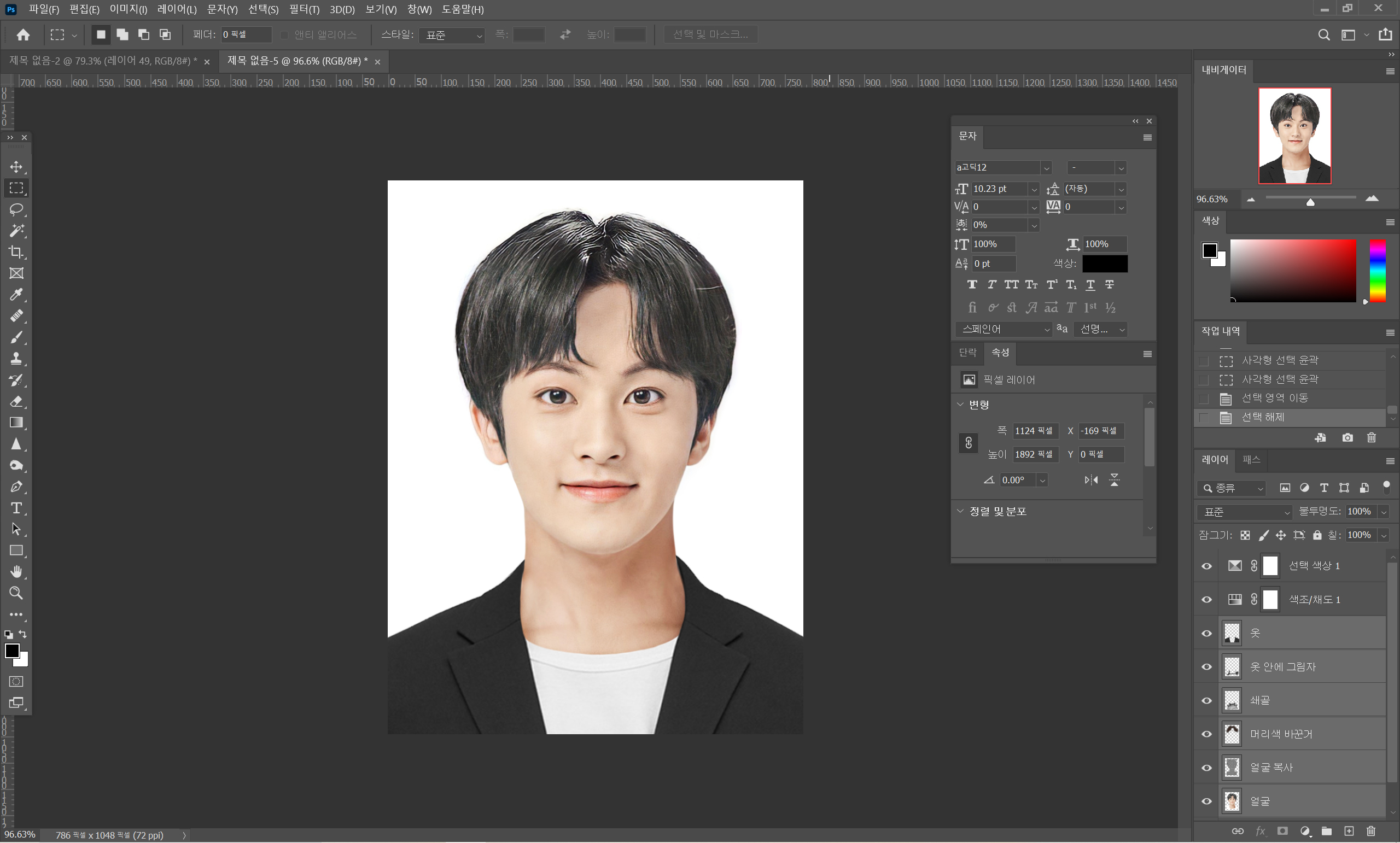The width and height of the screenshot is (1400, 843).
Task: Select the Lasso tool
Action: 16,209
